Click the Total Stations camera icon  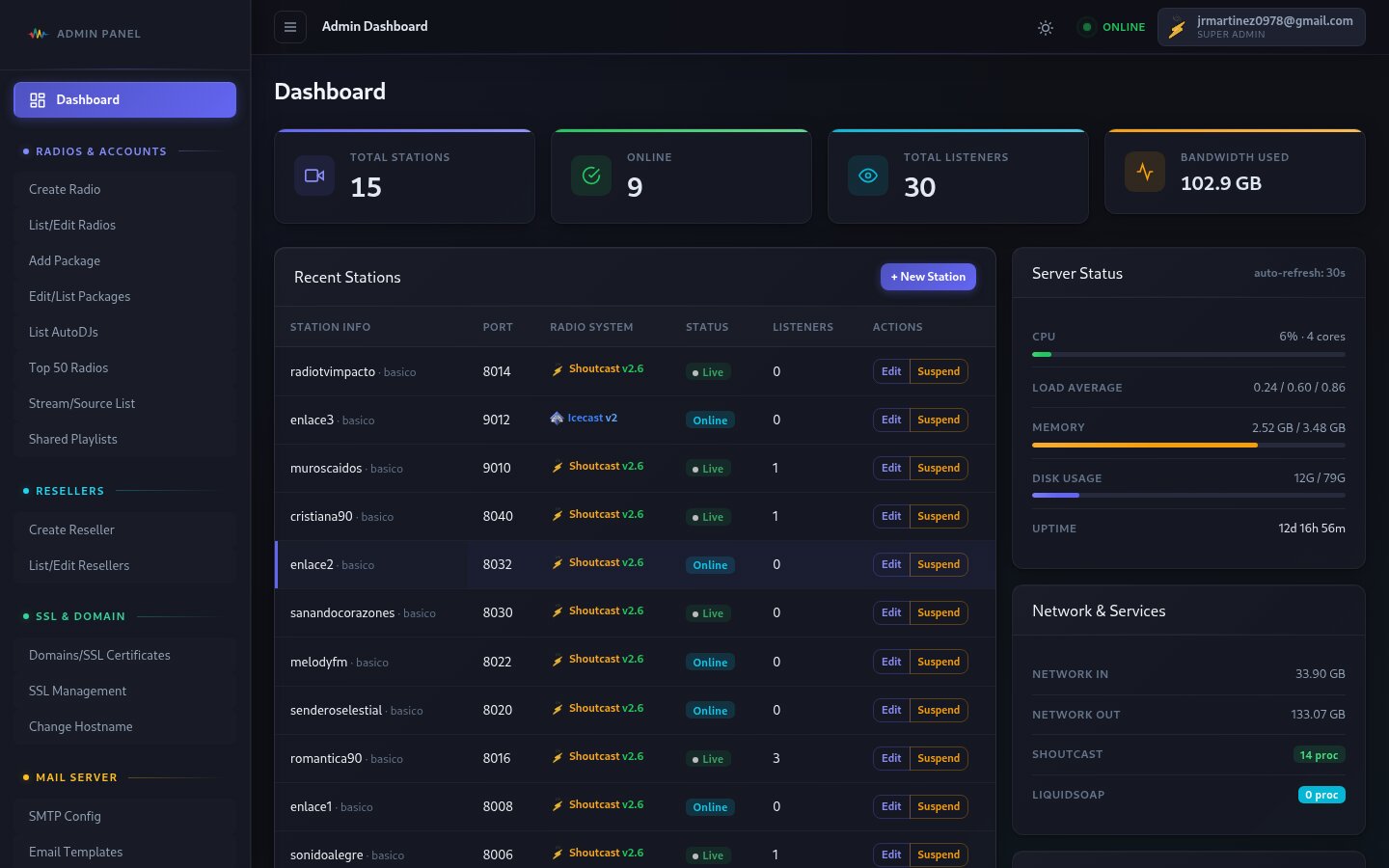pos(314,176)
